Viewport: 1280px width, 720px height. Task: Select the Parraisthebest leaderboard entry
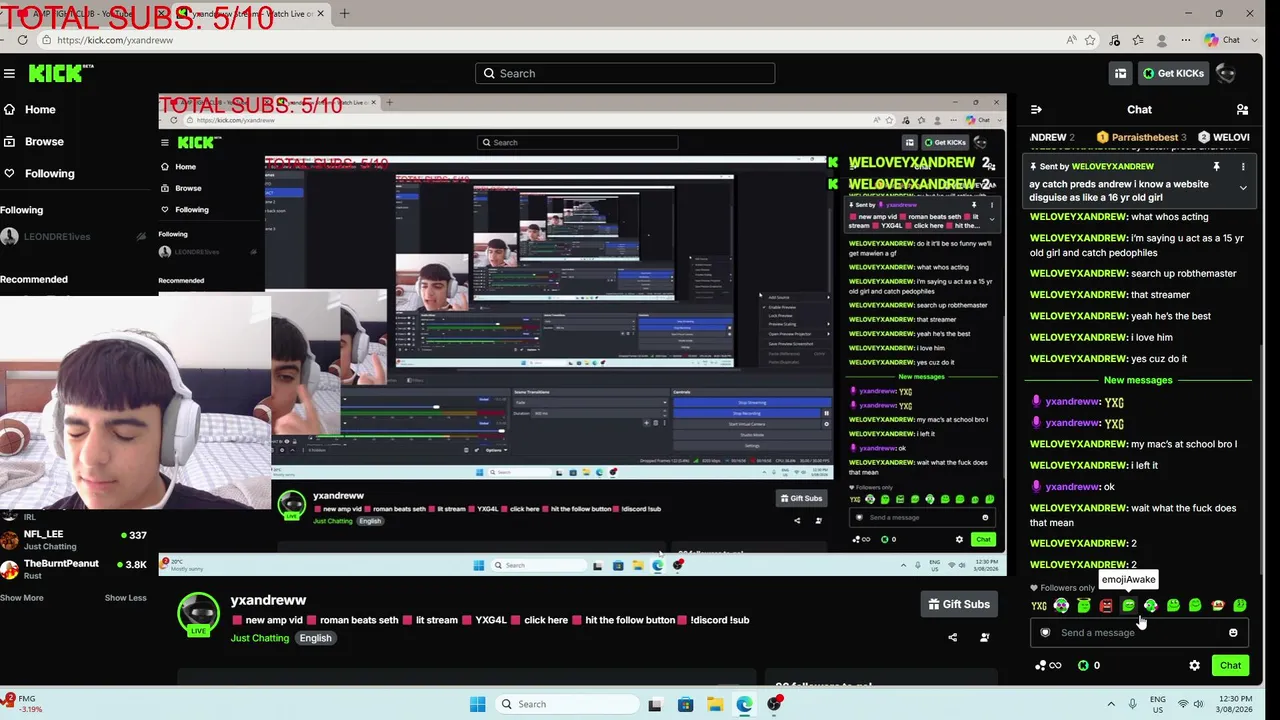pyautogui.click(x=1141, y=137)
